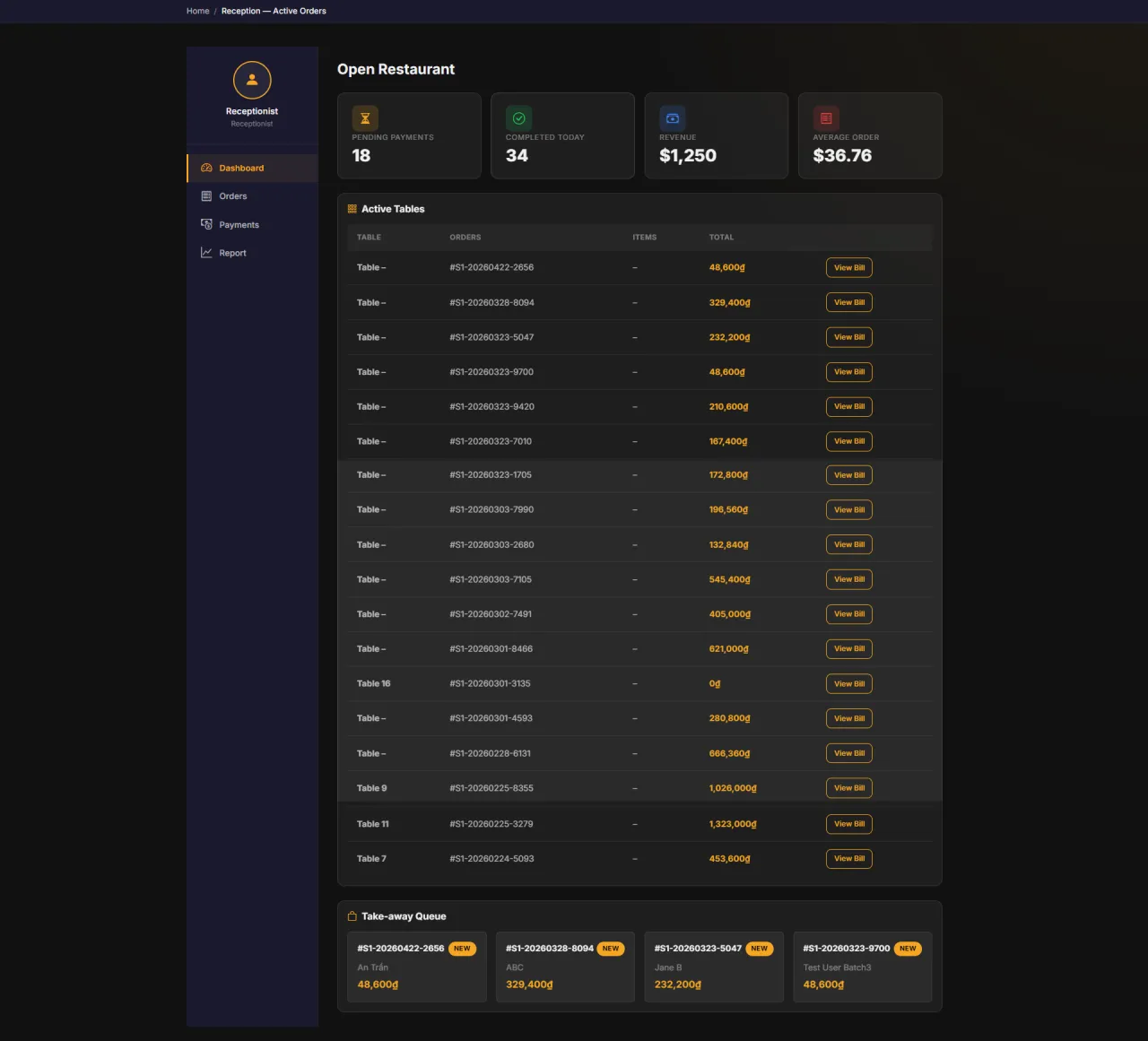View bill for order #S1-20260303-7105
The width and height of the screenshot is (1148, 1041).
pos(848,579)
